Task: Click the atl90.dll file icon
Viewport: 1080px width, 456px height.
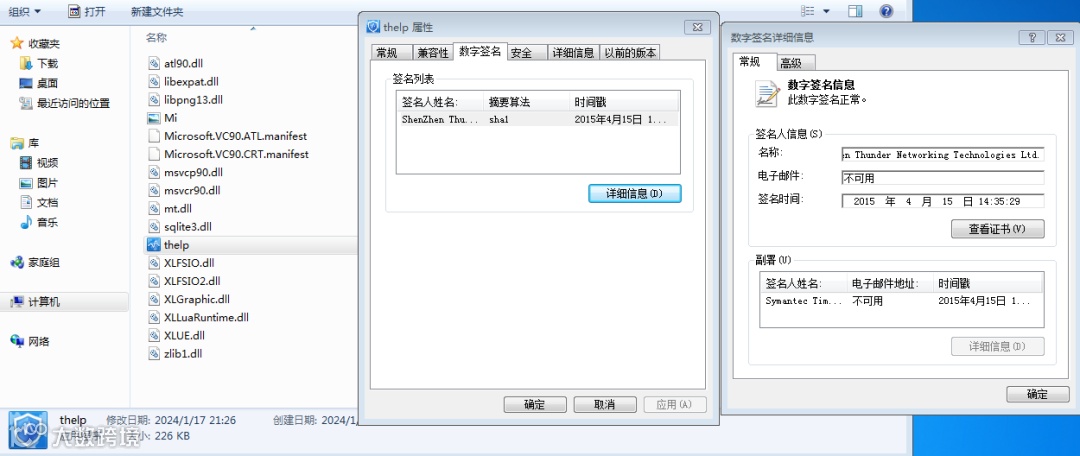Action: click(x=153, y=63)
